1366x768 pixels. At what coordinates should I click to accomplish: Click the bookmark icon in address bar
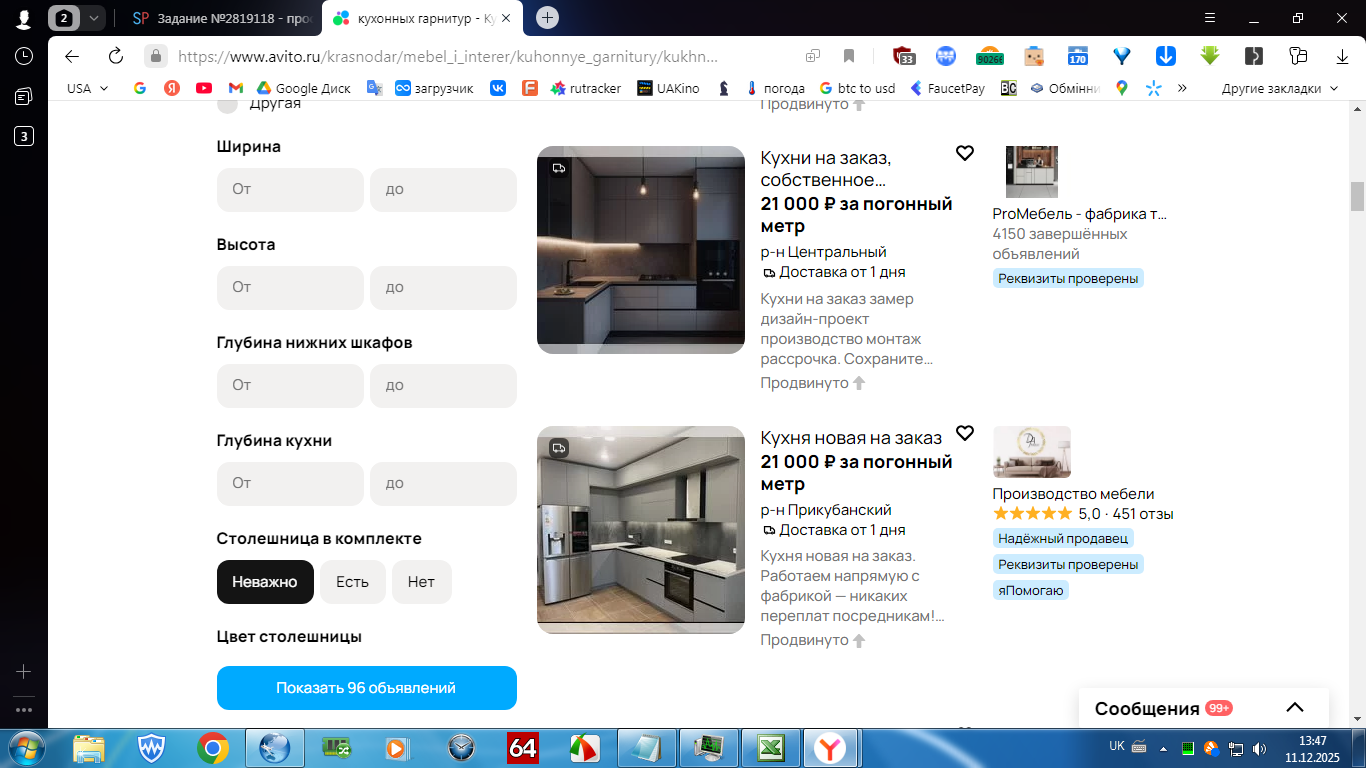(x=849, y=56)
